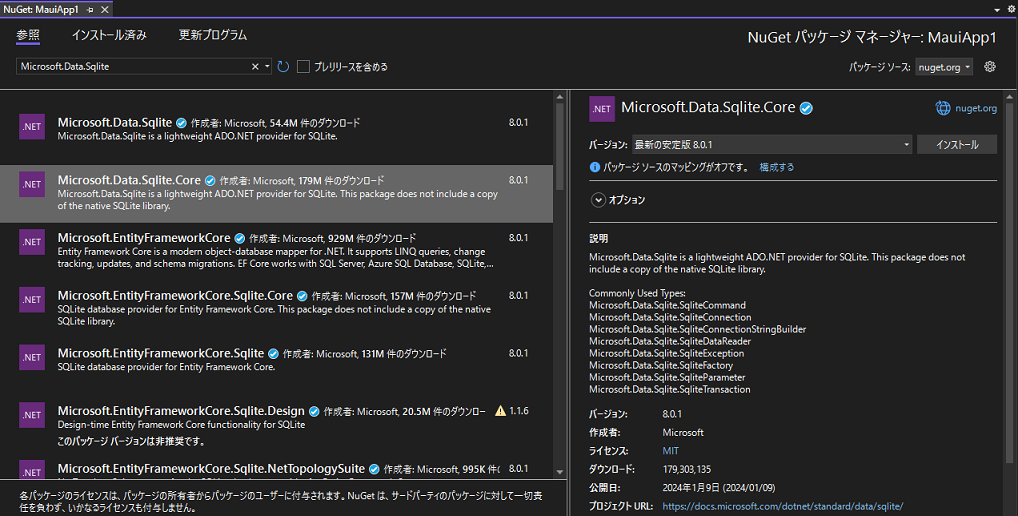1018x516 pixels.
Task: Switch to the Browse (参照) tab
Action: coord(28,35)
